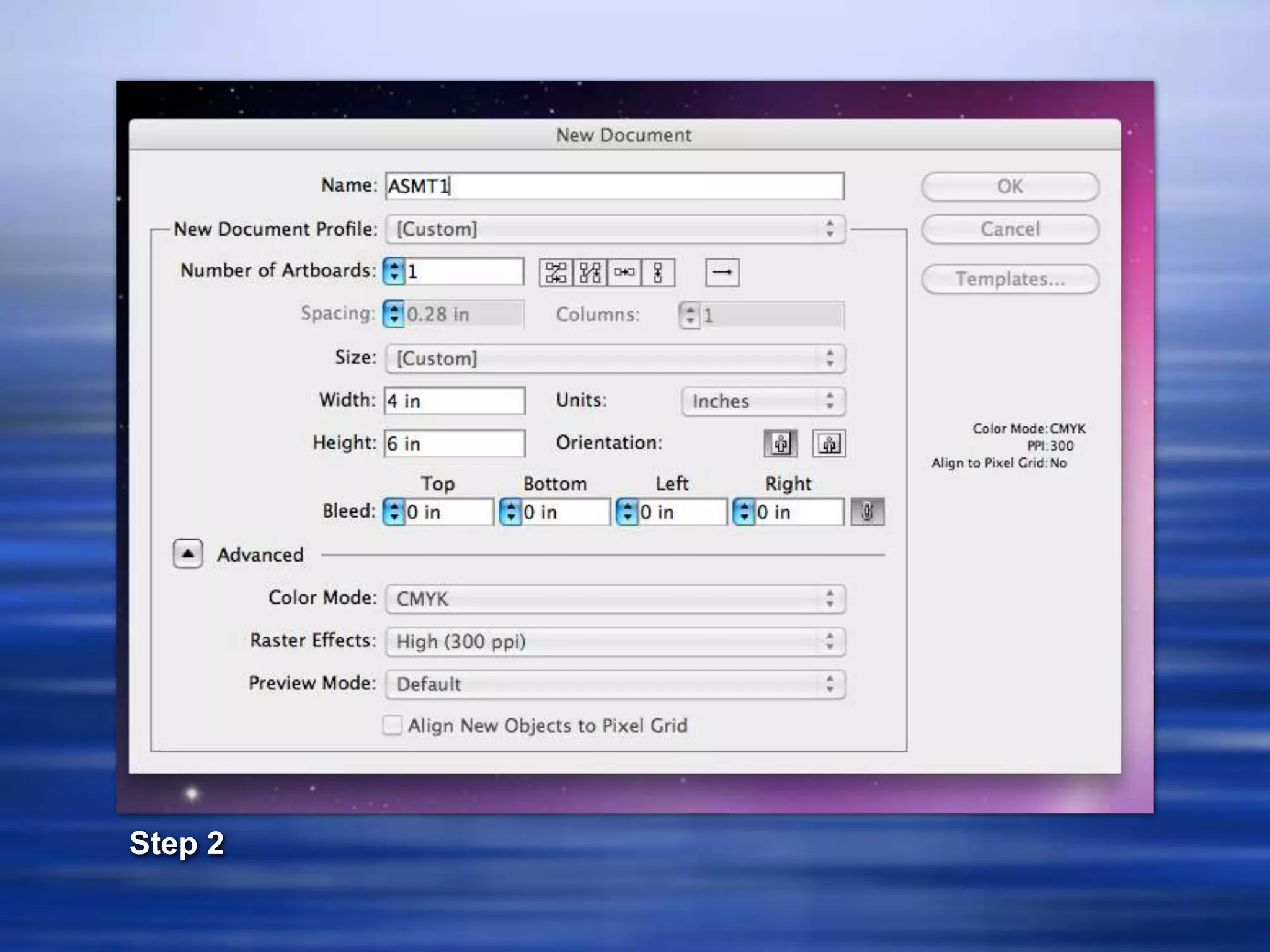Image resolution: width=1270 pixels, height=952 pixels.
Task: Select Grid by Row artboard layout icon
Action: [x=556, y=273]
